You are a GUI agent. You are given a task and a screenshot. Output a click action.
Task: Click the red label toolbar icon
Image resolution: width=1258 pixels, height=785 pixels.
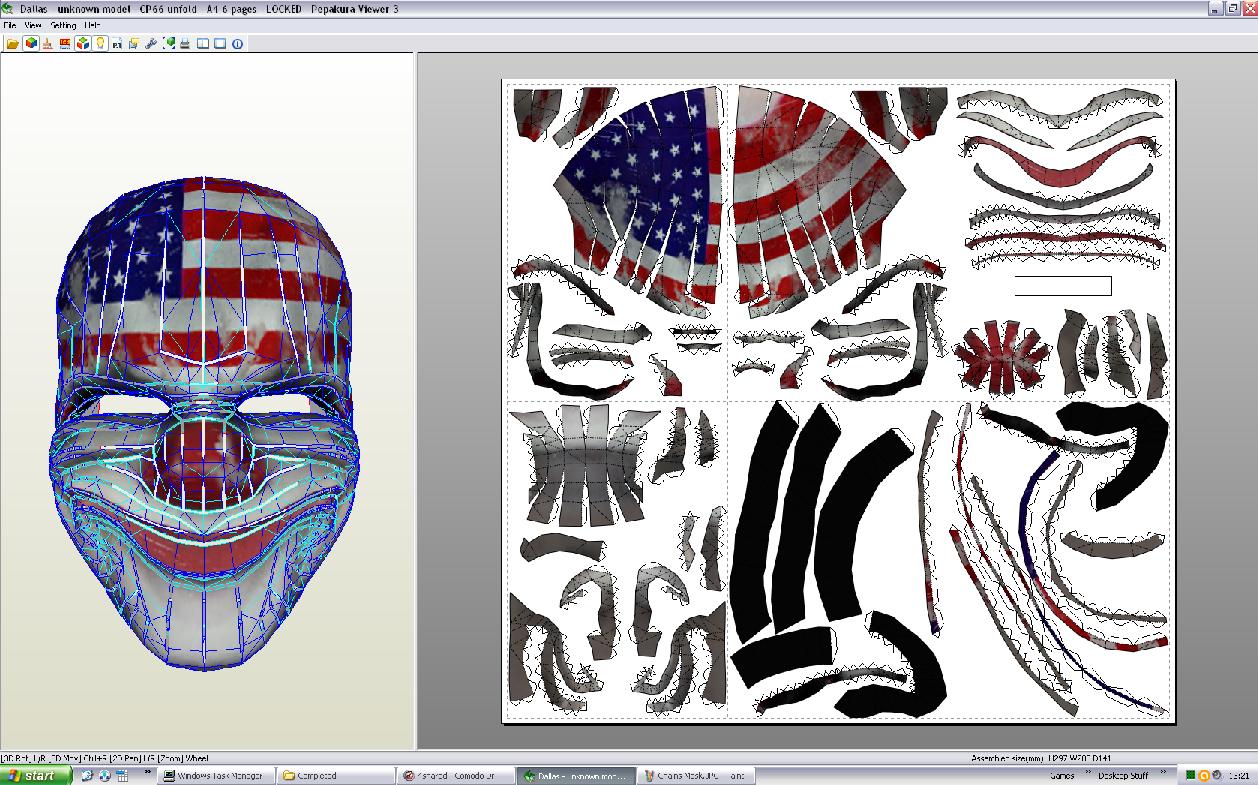pyautogui.click(x=65, y=44)
